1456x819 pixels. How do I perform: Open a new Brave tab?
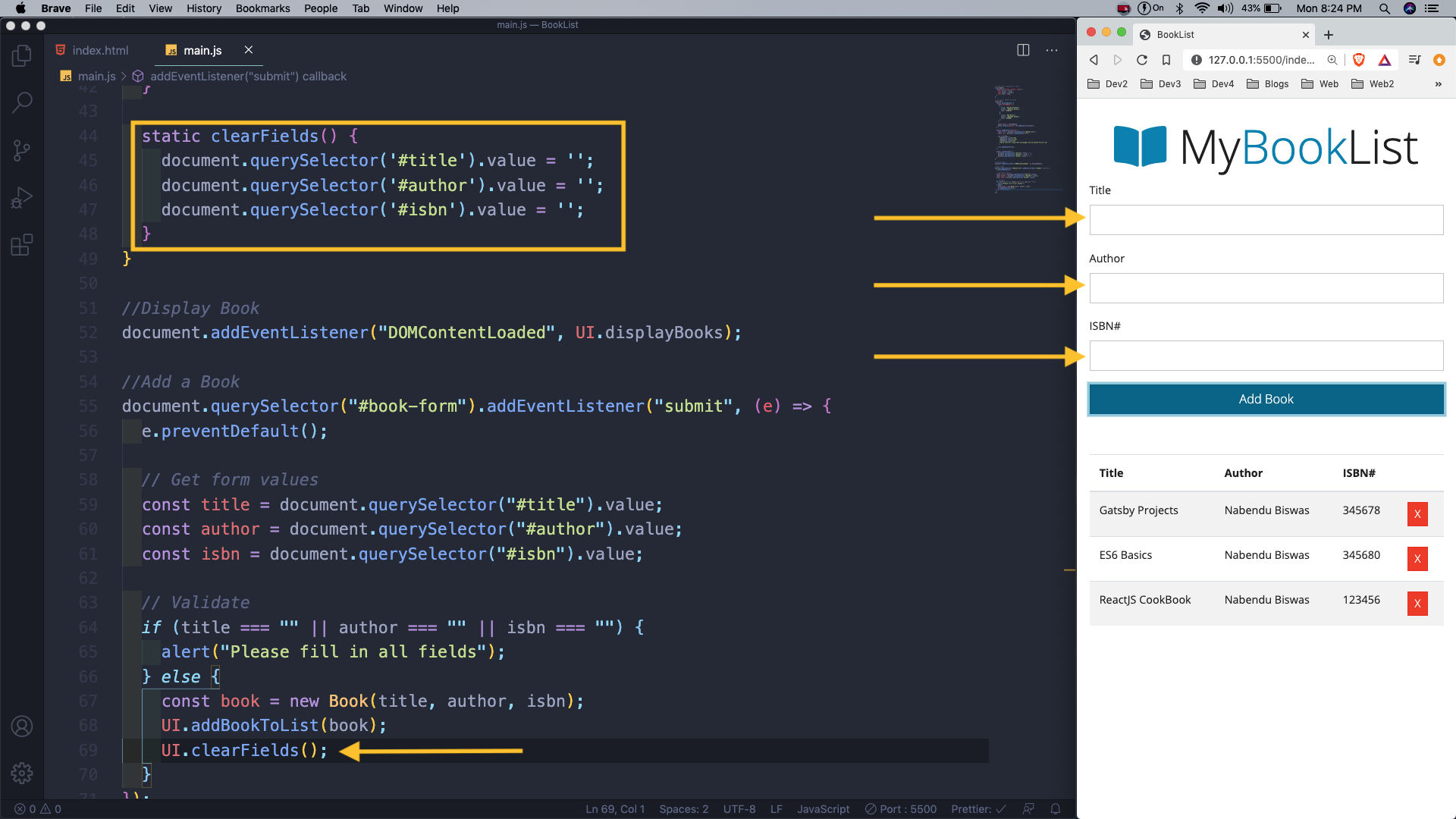(x=1329, y=35)
